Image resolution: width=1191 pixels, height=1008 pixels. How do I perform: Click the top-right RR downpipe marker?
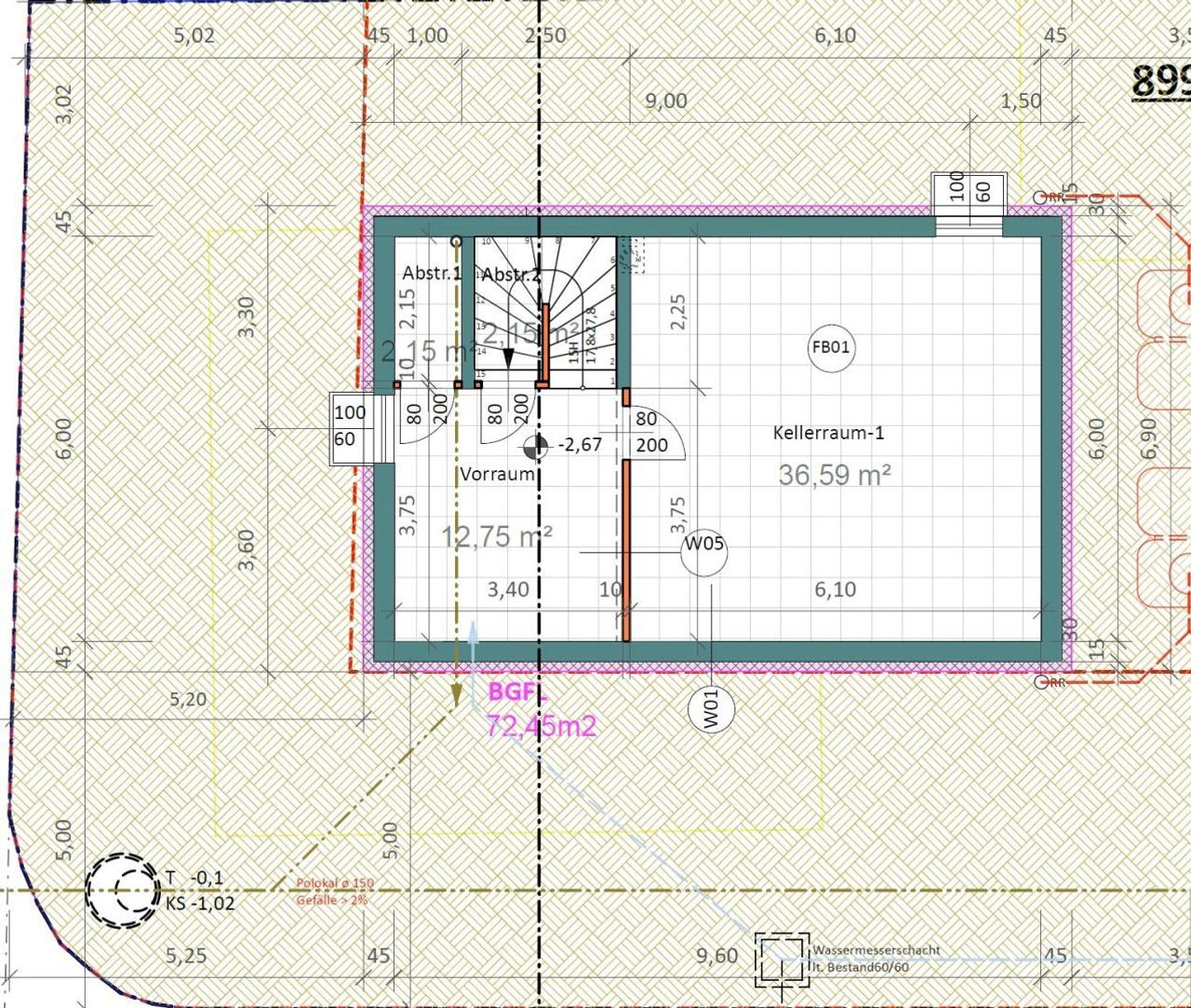tap(1039, 197)
